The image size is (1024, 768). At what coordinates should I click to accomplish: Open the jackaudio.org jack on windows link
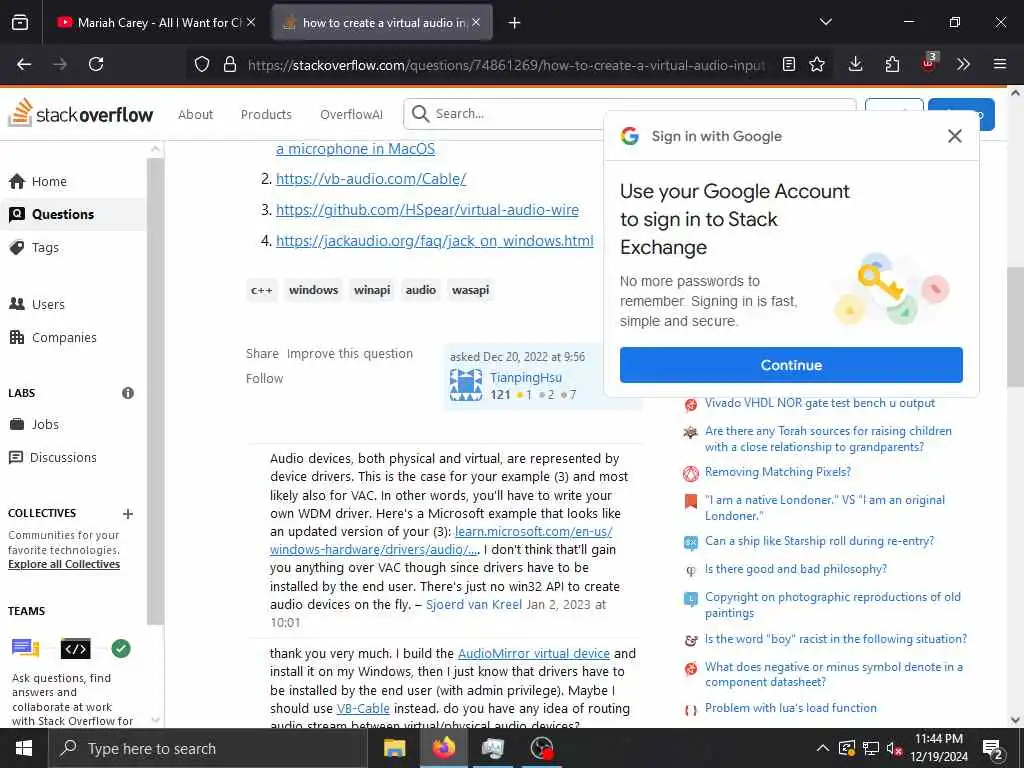434,241
